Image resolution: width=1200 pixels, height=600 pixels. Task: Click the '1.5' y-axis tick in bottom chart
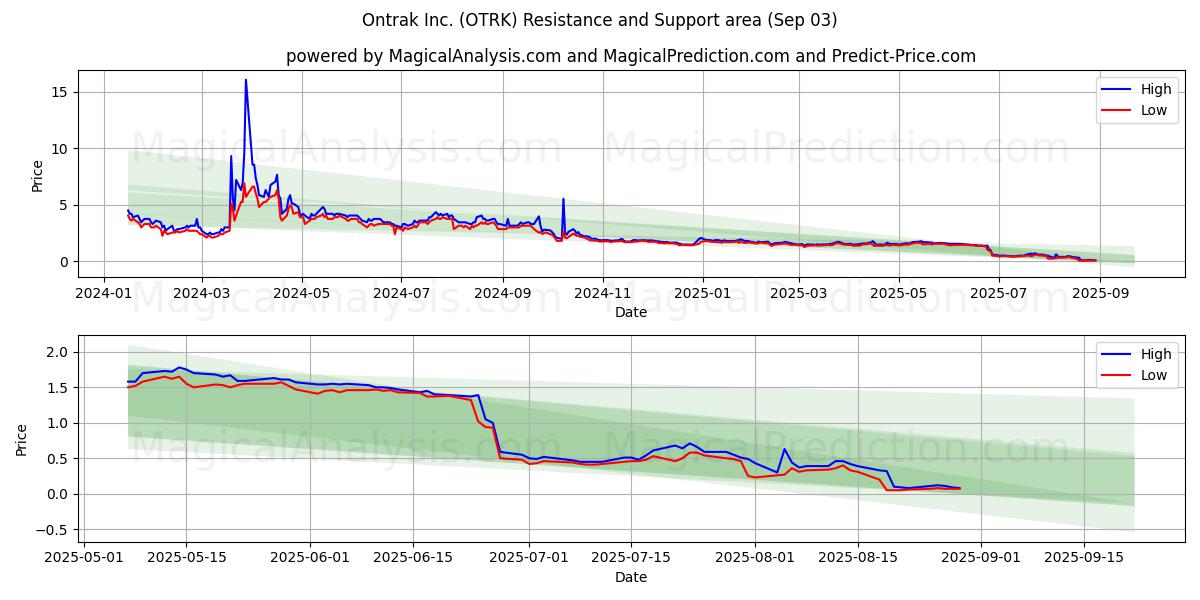[58, 388]
